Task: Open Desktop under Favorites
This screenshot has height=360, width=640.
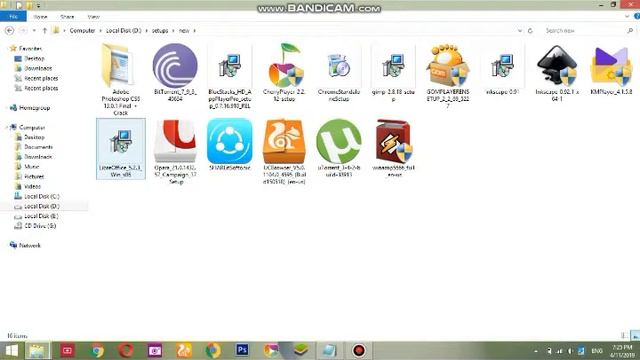Action: click(x=34, y=58)
